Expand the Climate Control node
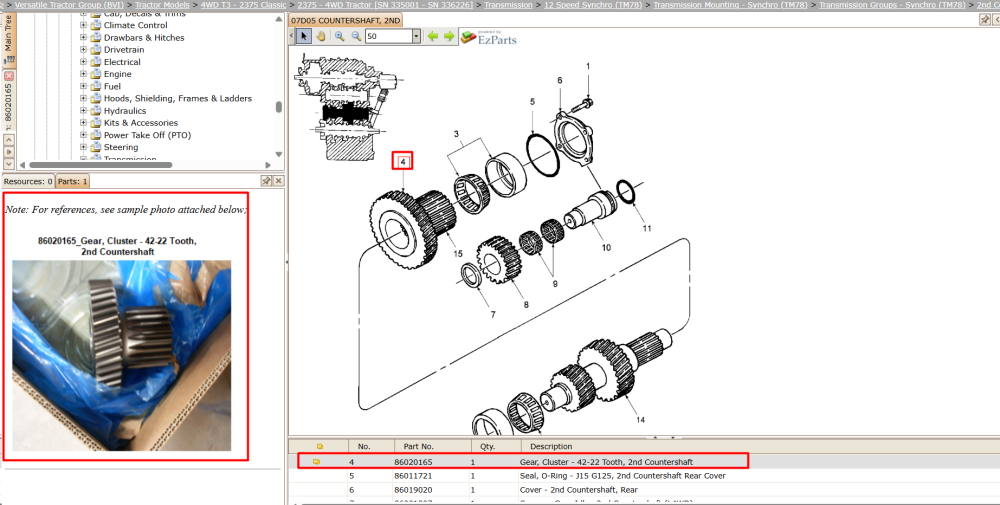Viewport: 1000px width, 505px height. (x=83, y=26)
